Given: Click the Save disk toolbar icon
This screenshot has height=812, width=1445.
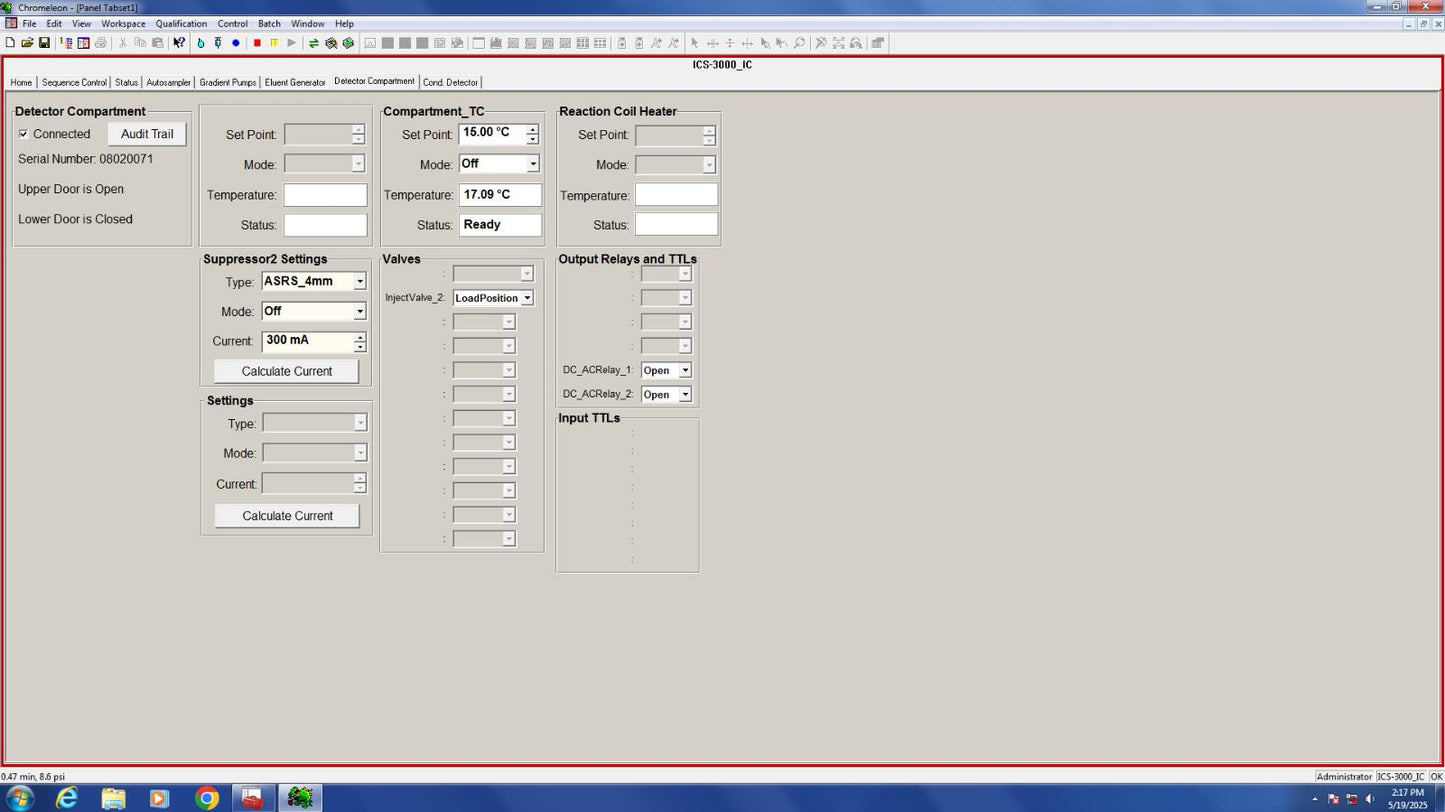Looking at the screenshot, I should (44, 43).
